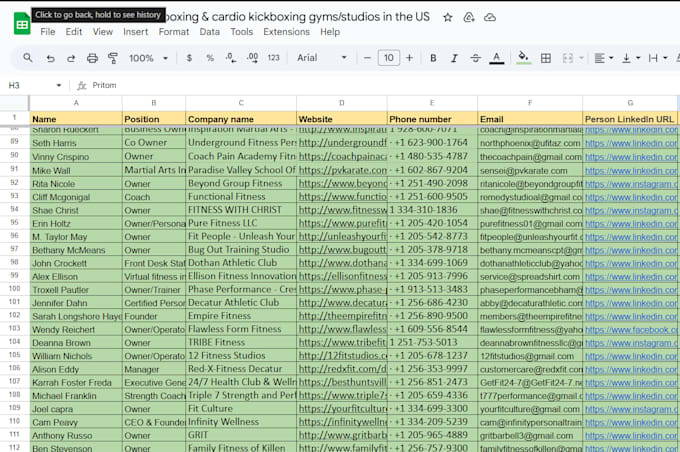Select row 100 header

(14, 289)
